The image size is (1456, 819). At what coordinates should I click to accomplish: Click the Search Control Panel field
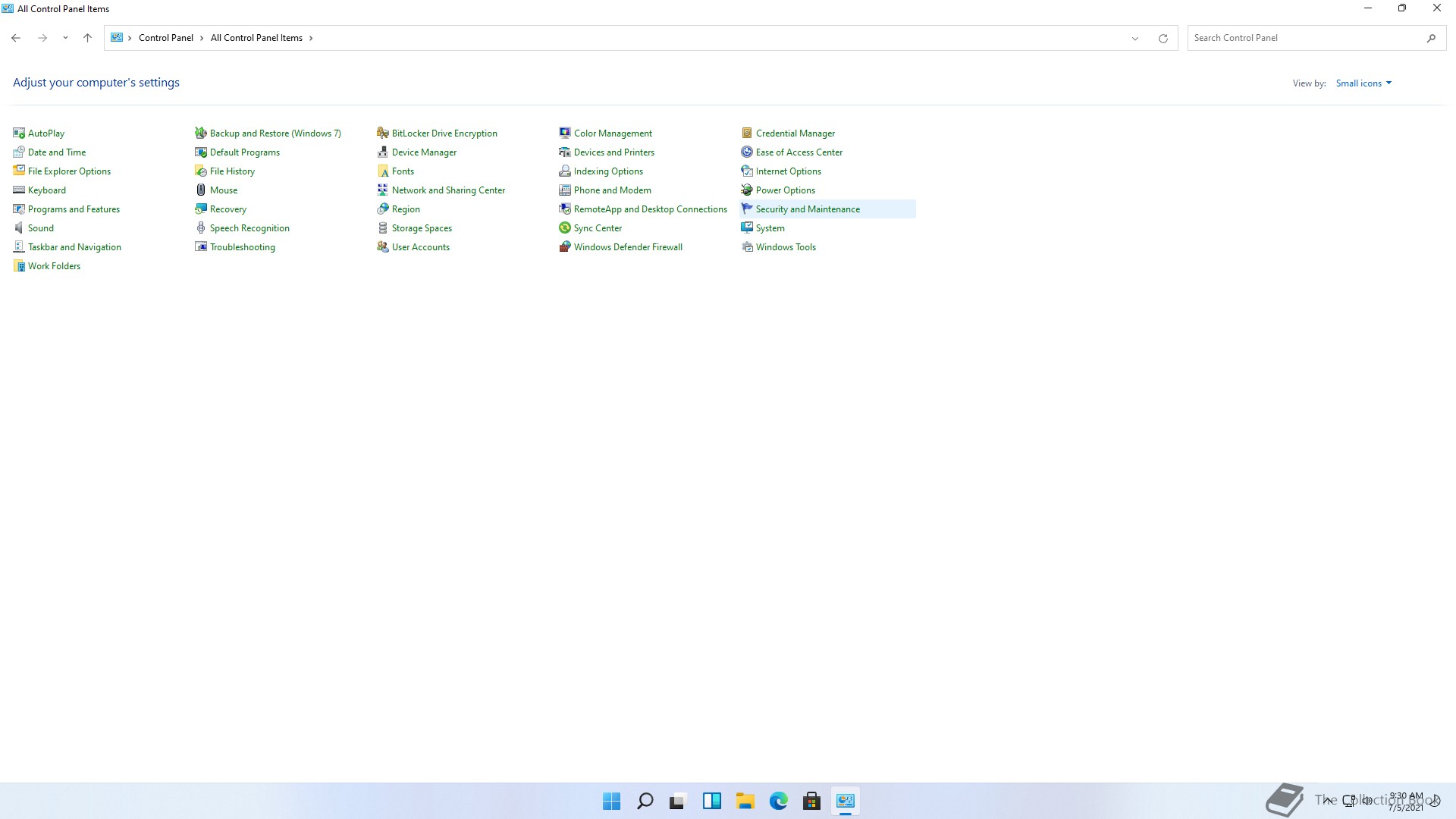click(x=1317, y=38)
